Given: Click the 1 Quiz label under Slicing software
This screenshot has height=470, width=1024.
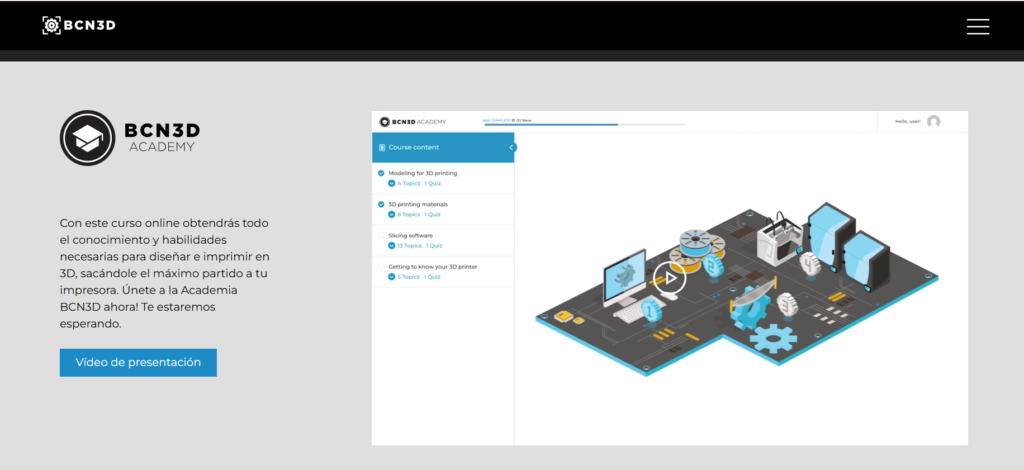Looking at the screenshot, I should tap(434, 246).
